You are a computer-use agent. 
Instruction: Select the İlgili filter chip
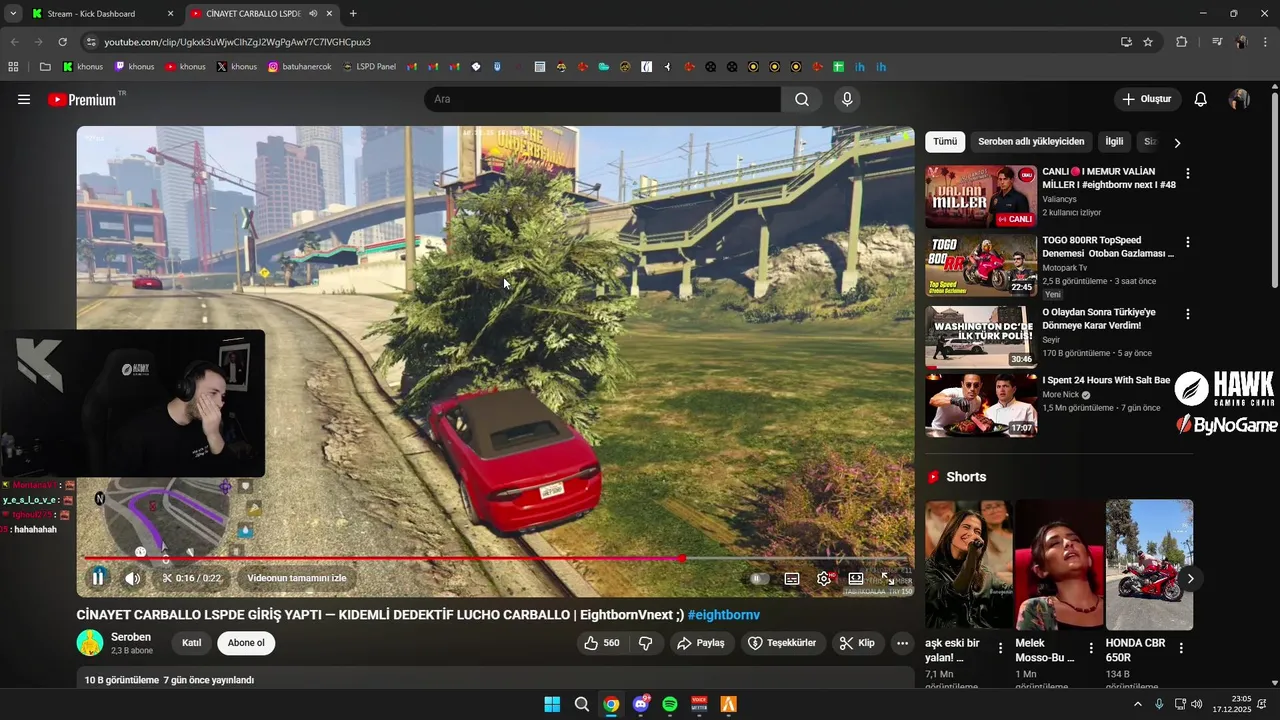pyautogui.click(x=1114, y=142)
